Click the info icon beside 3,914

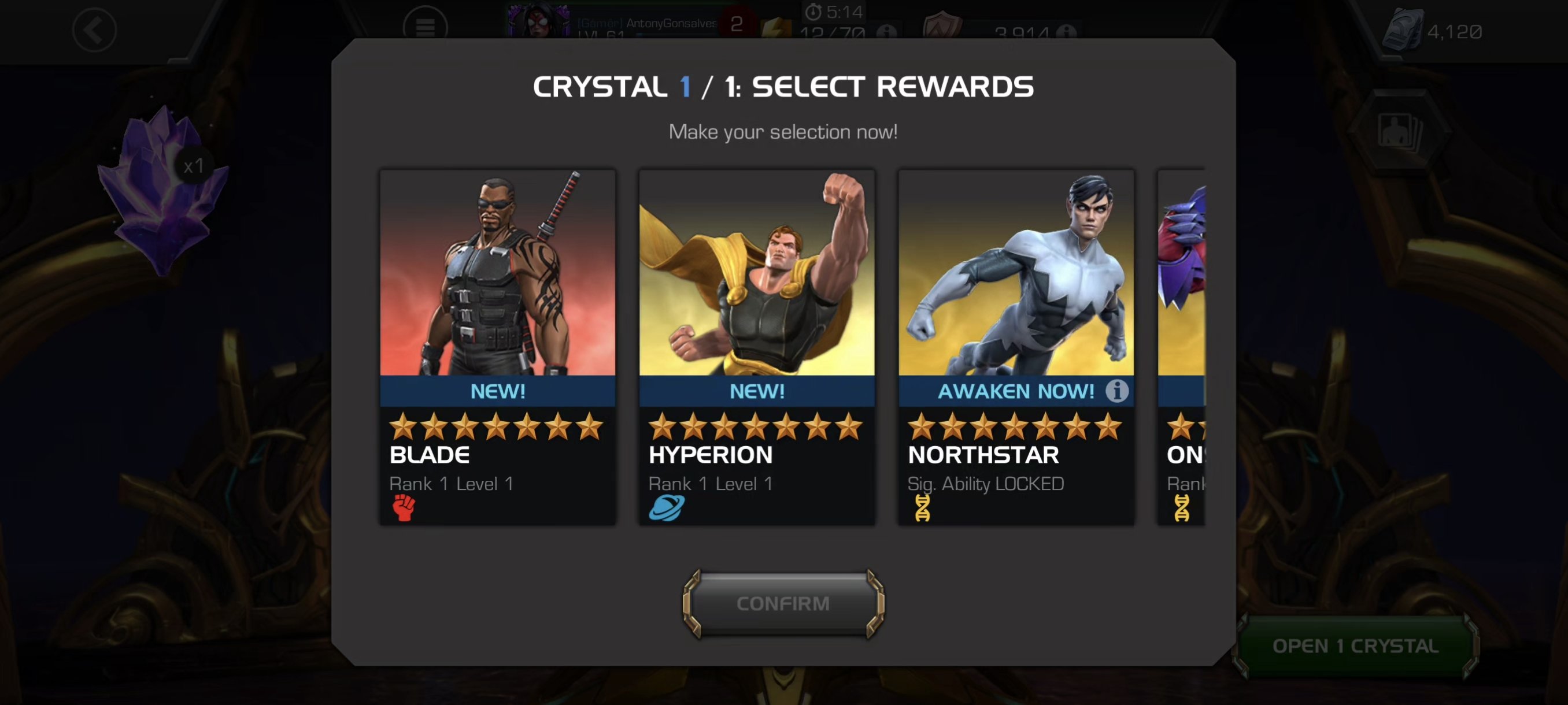tap(1066, 32)
